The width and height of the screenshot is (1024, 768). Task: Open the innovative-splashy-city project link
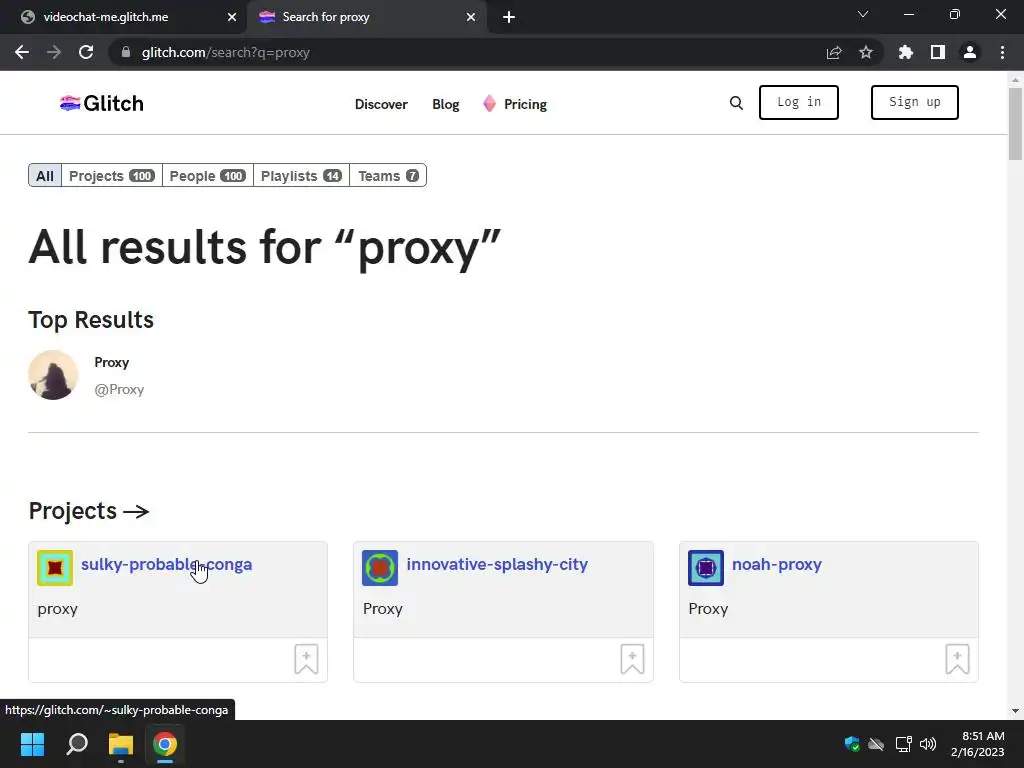pos(497,564)
